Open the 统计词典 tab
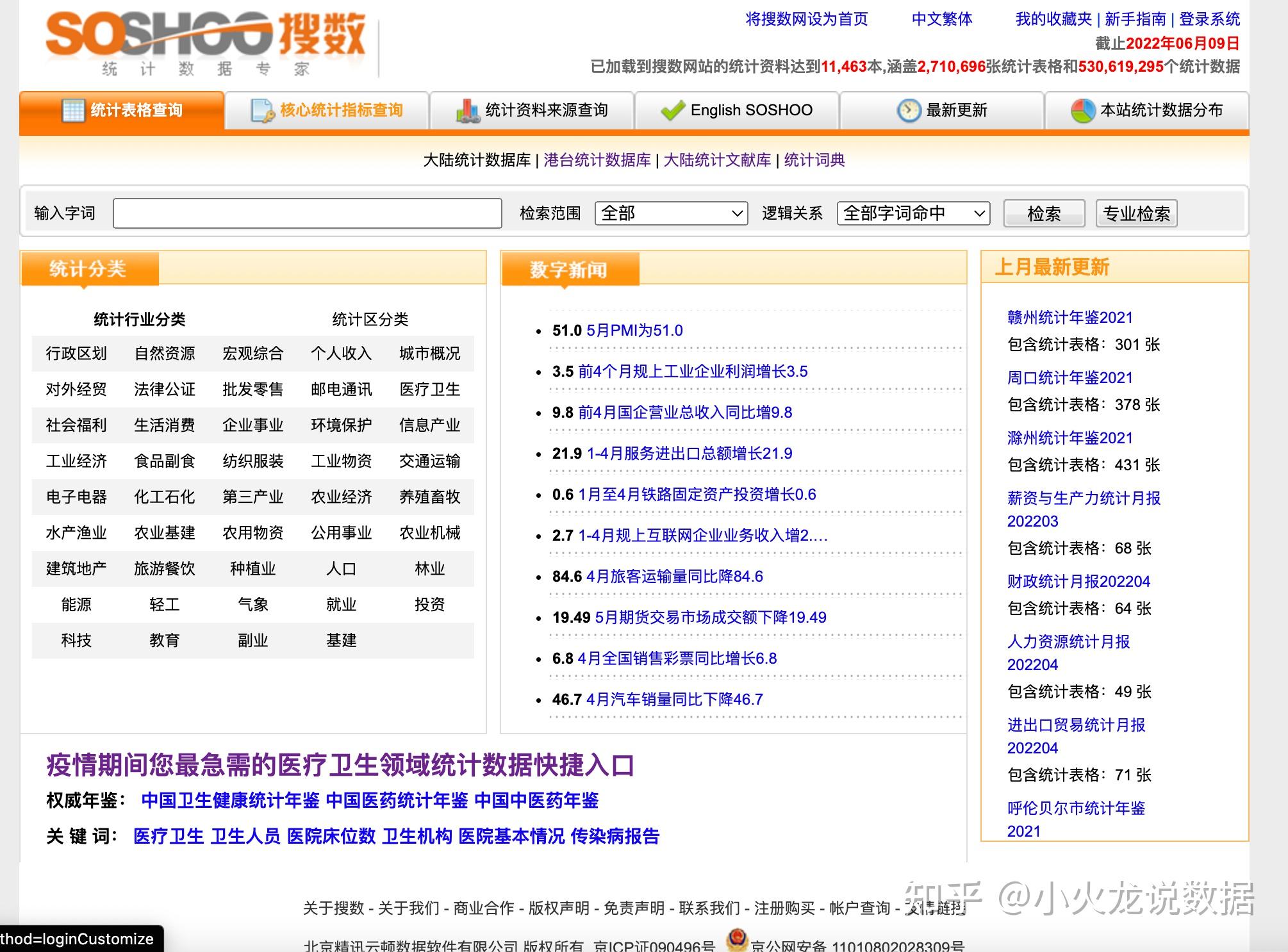 [814, 160]
